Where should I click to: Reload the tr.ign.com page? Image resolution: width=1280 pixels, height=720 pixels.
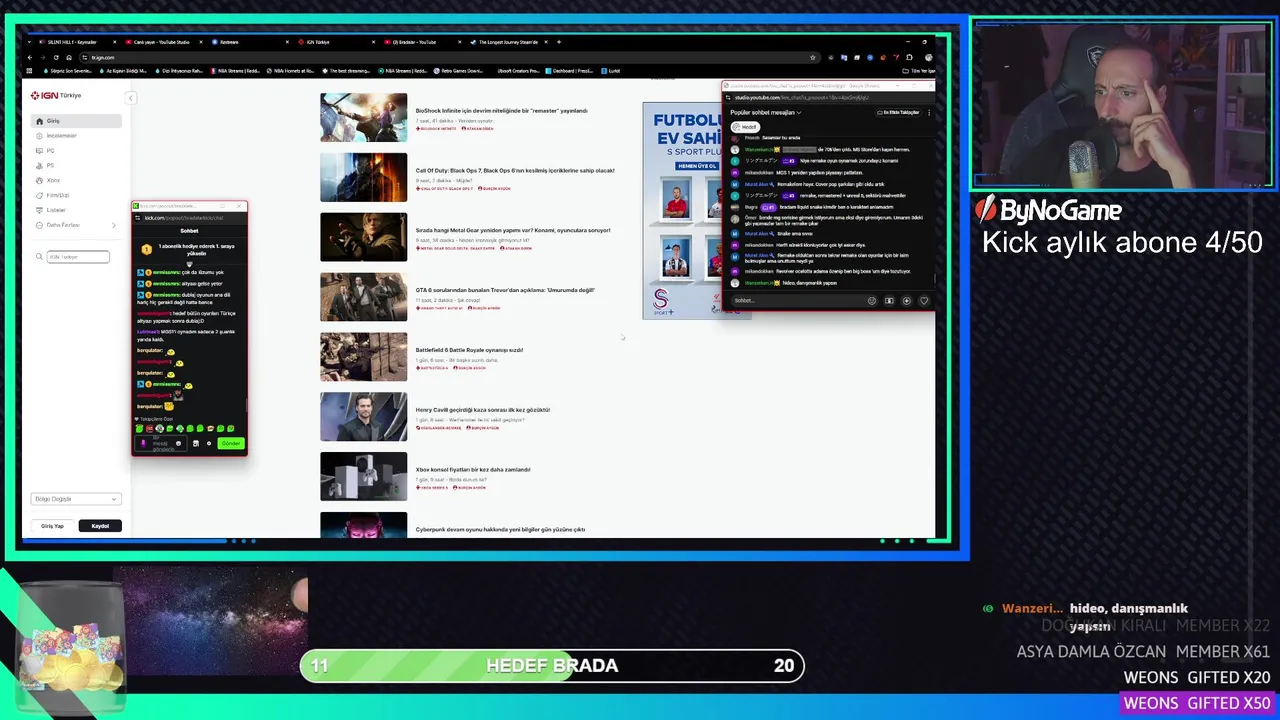(x=56, y=57)
